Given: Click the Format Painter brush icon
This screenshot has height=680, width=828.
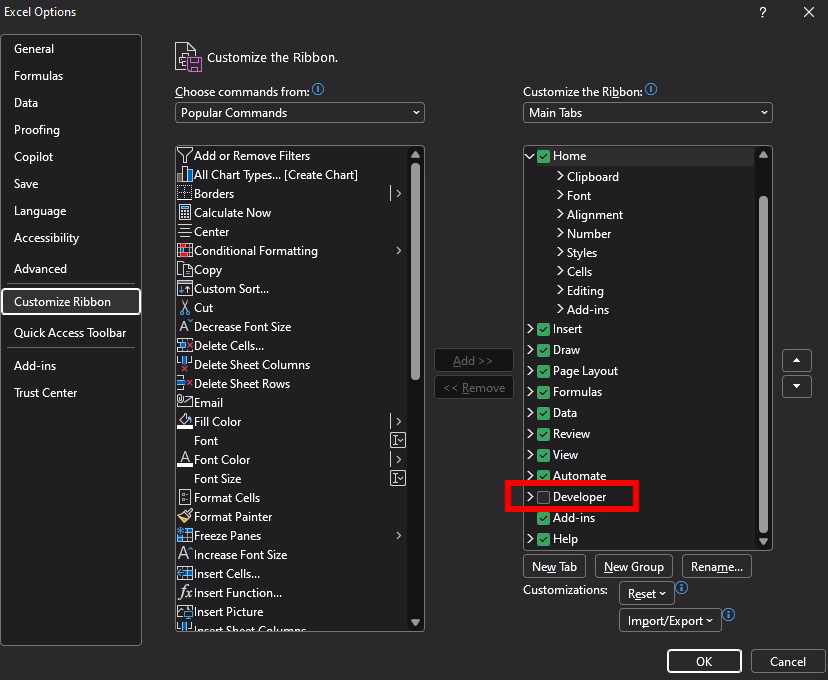Looking at the screenshot, I should 184,516.
